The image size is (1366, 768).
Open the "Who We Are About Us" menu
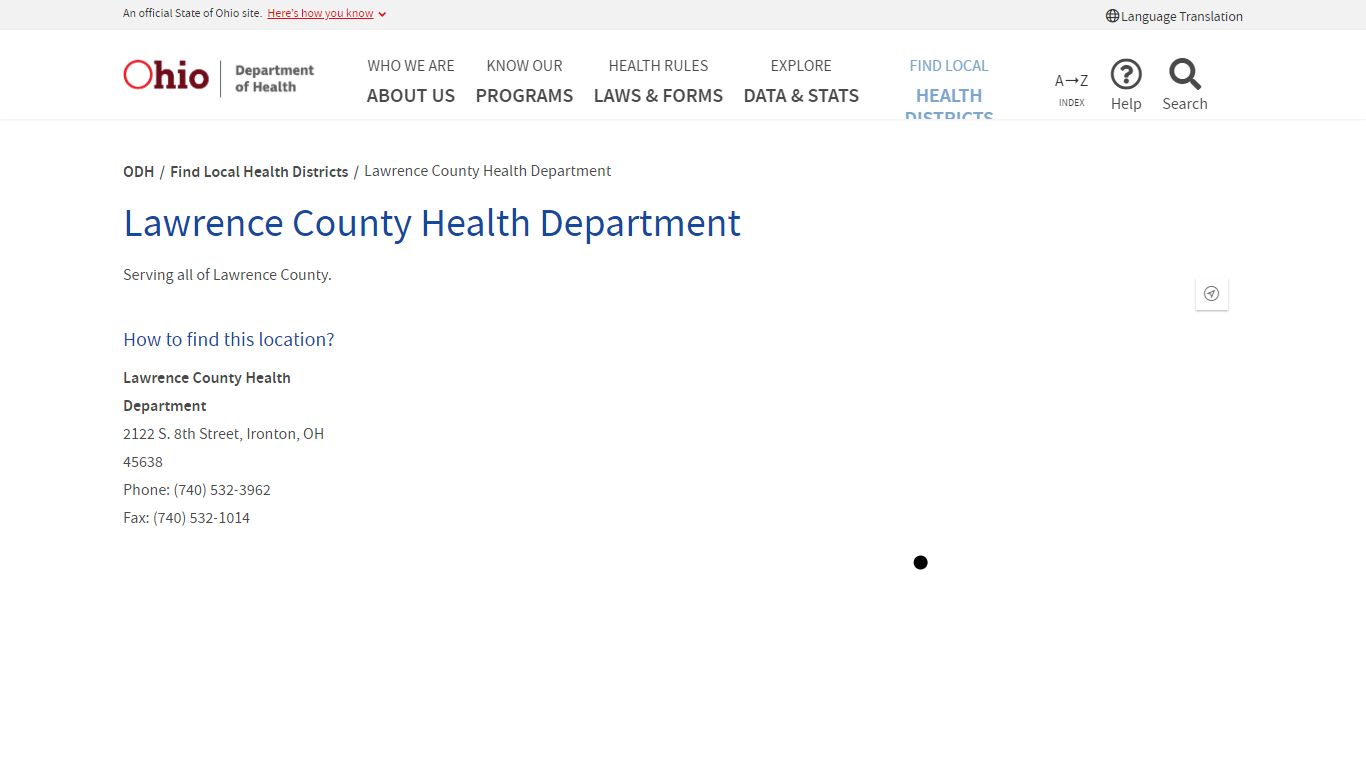click(x=411, y=80)
